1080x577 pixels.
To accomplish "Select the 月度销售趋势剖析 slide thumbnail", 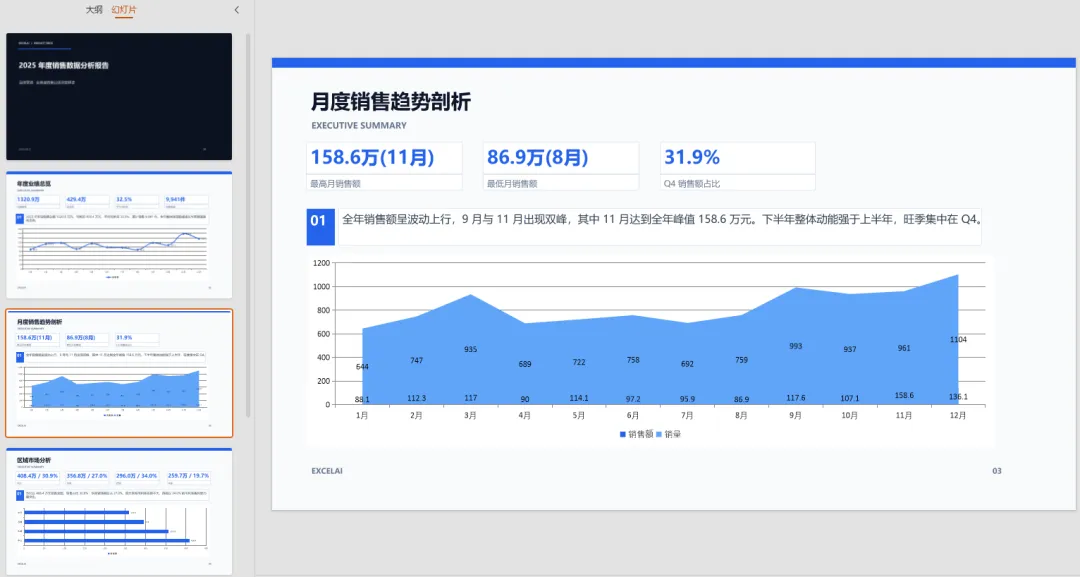I will 119,373.
